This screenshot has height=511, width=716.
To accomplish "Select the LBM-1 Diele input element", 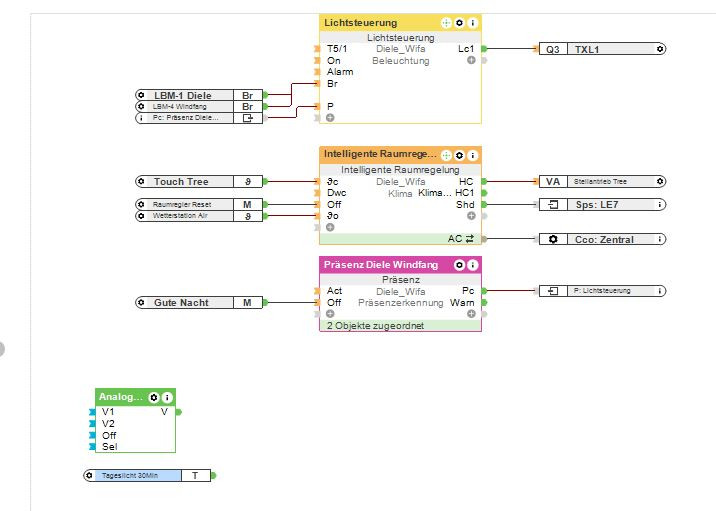I will (199, 95).
